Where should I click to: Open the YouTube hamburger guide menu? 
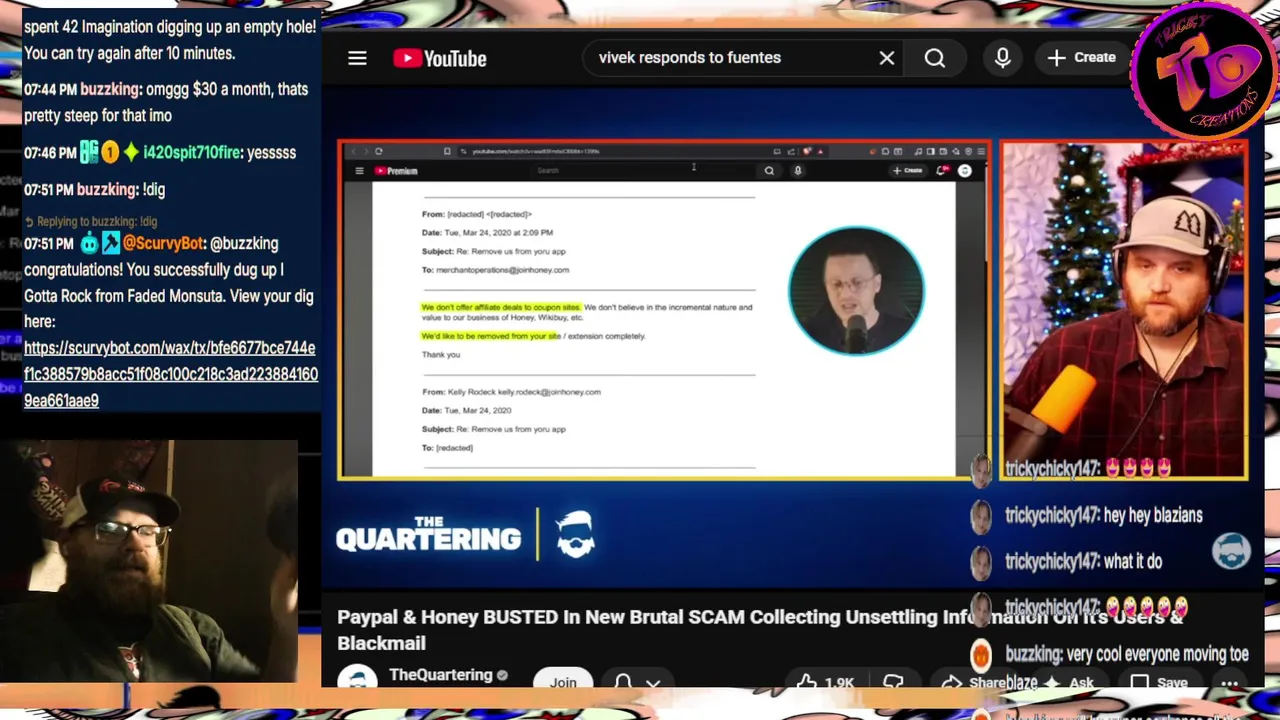[x=357, y=58]
